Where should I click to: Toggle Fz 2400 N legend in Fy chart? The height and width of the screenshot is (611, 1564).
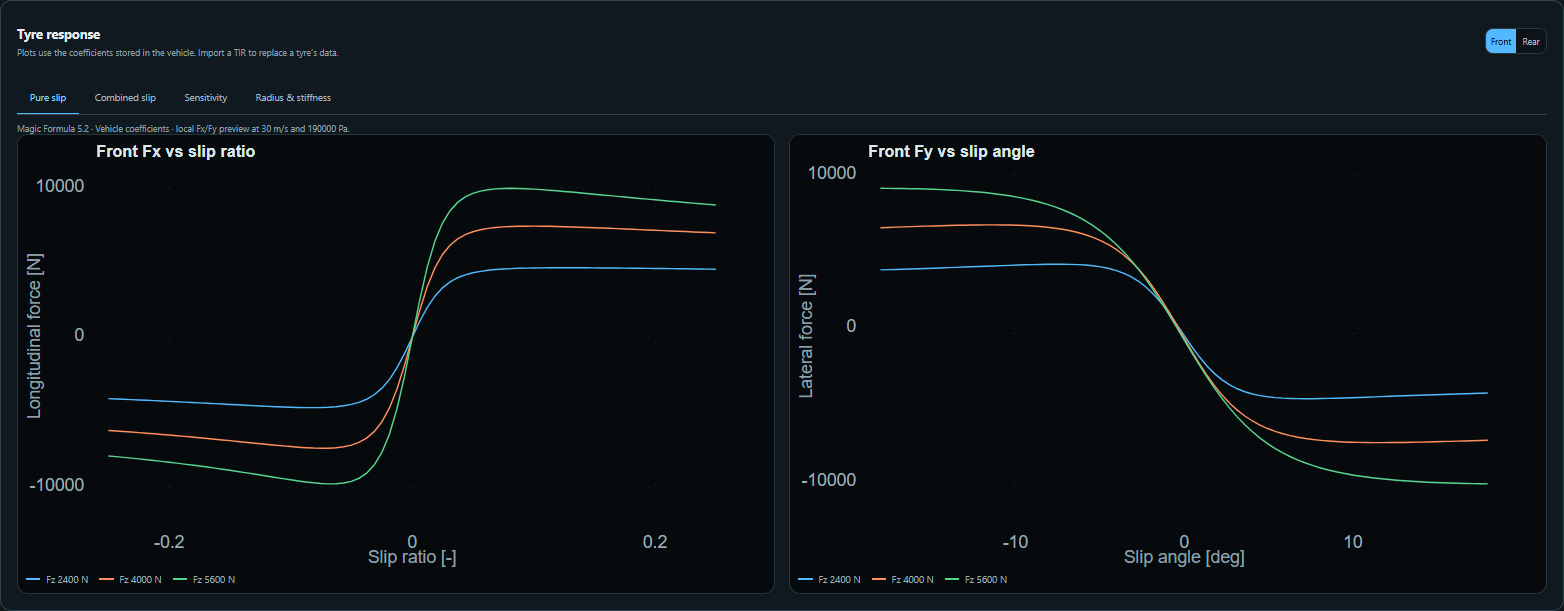tap(830, 580)
